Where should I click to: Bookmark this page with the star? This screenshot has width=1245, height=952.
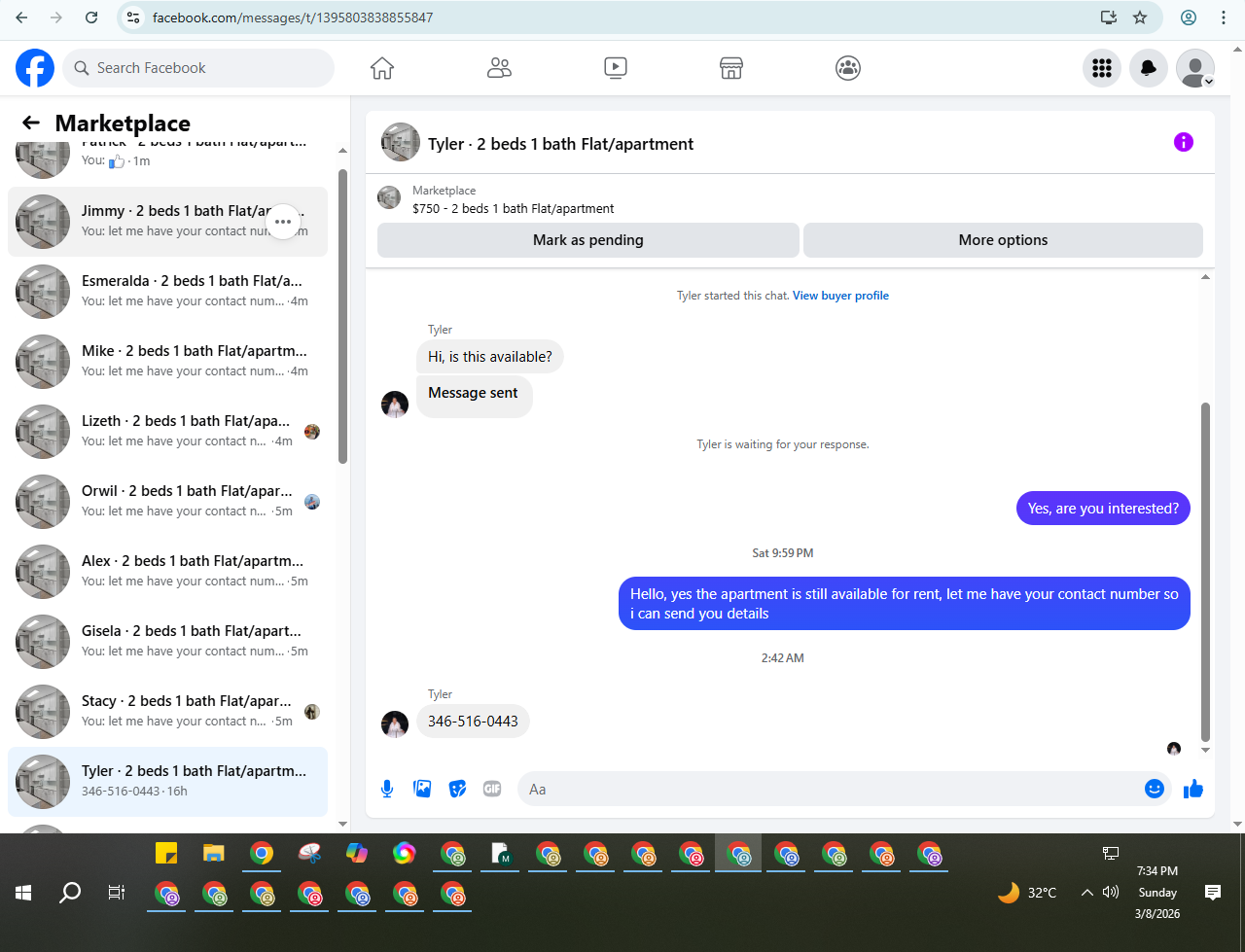1140,18
